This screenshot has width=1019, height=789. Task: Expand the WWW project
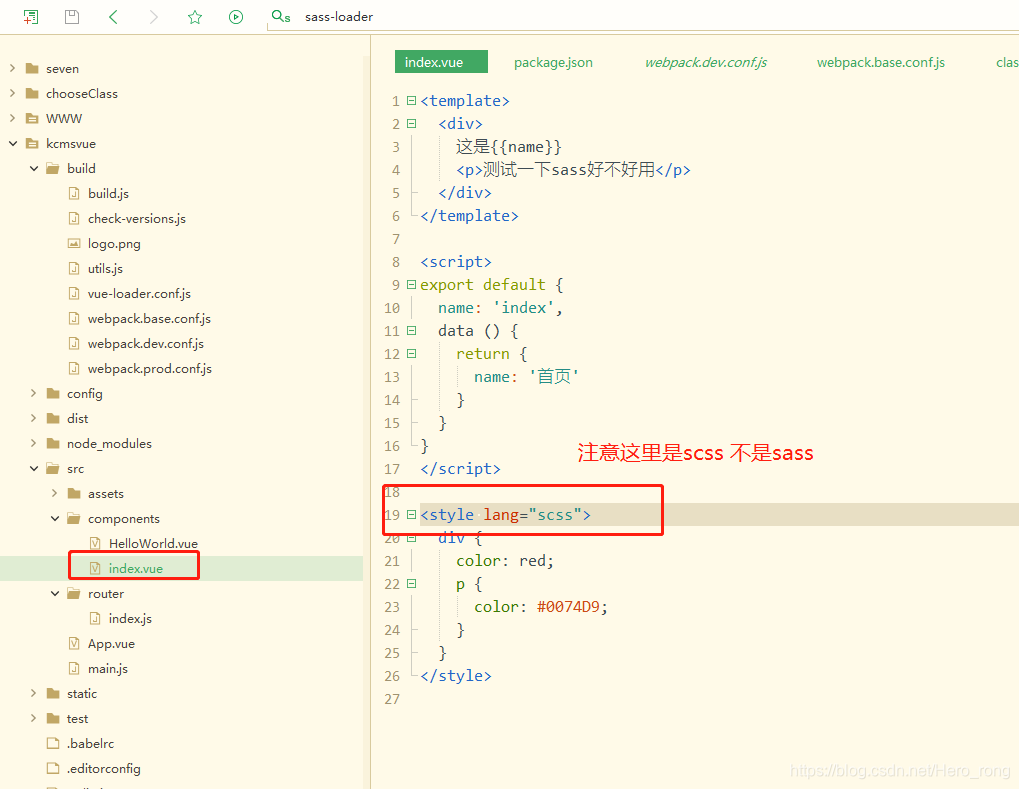(12, 118)
